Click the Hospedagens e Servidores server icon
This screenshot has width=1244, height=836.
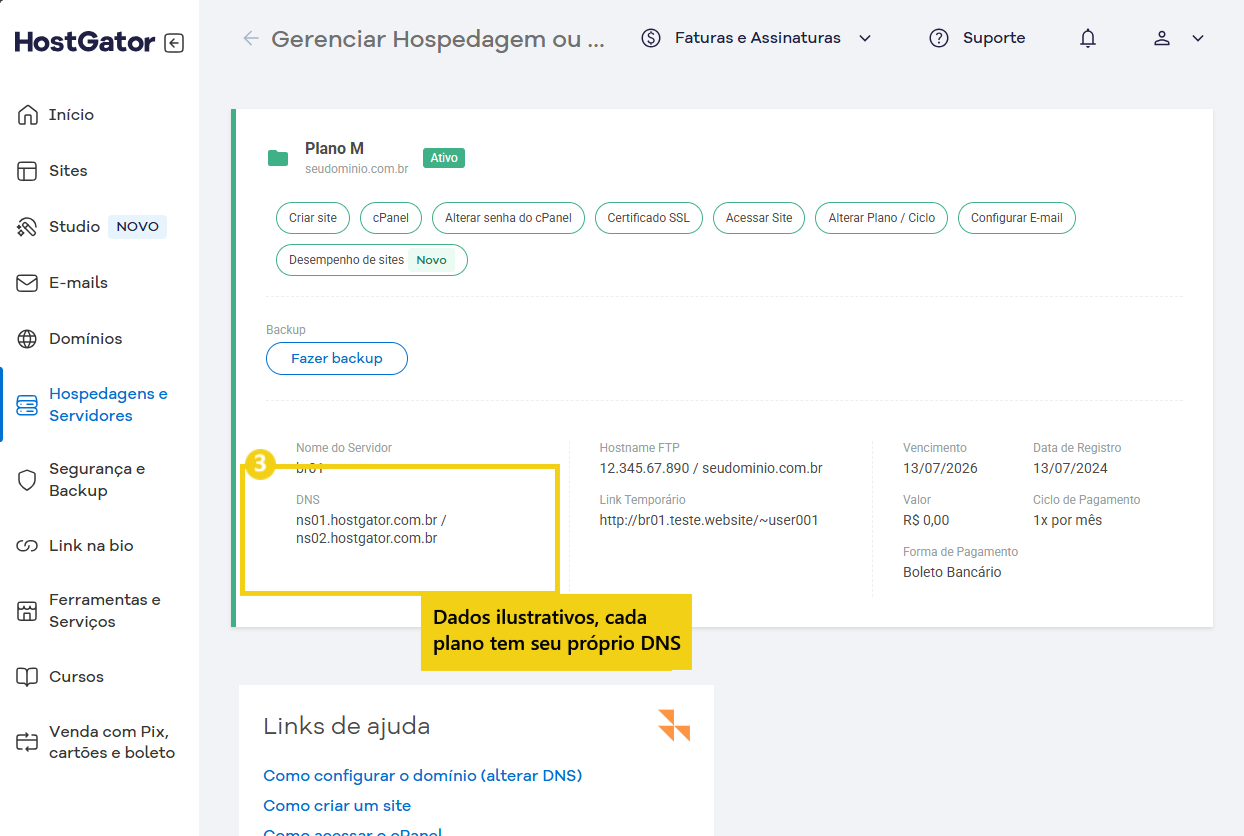point(27,405)
